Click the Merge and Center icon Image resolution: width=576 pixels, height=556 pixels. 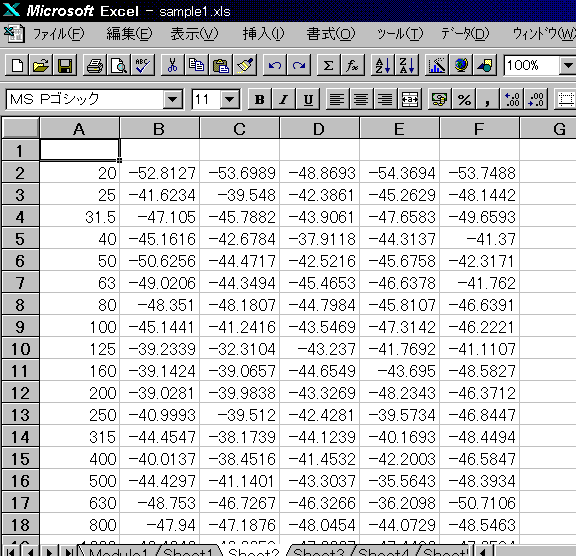pos(410,99)
